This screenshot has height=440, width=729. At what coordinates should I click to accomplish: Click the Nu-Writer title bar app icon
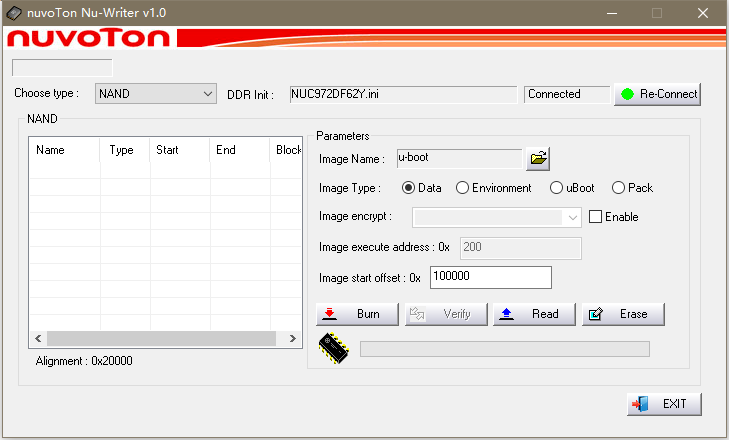(x=13, y=13)
